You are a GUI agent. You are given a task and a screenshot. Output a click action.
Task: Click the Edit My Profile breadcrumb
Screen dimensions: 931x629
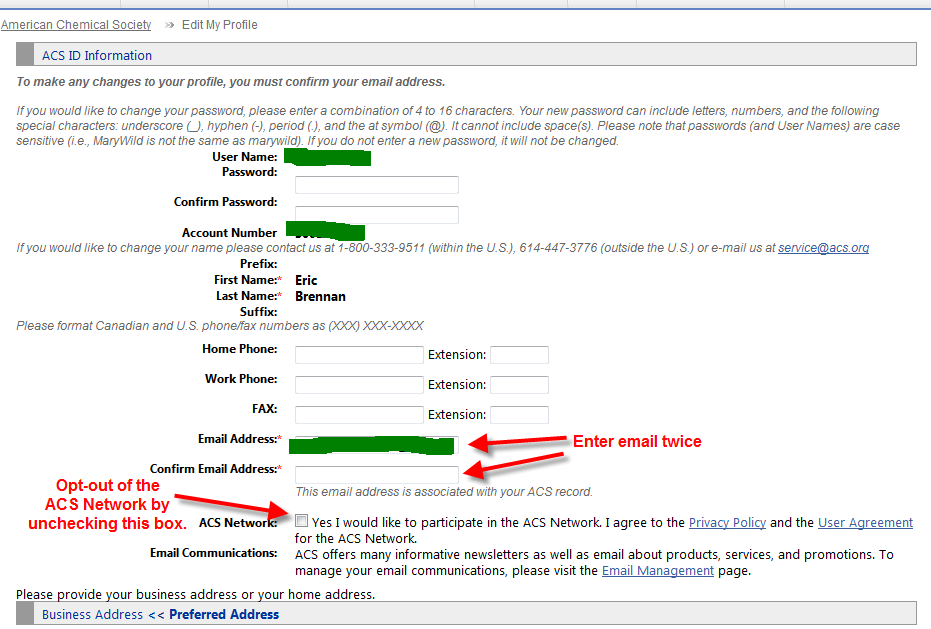219,25
